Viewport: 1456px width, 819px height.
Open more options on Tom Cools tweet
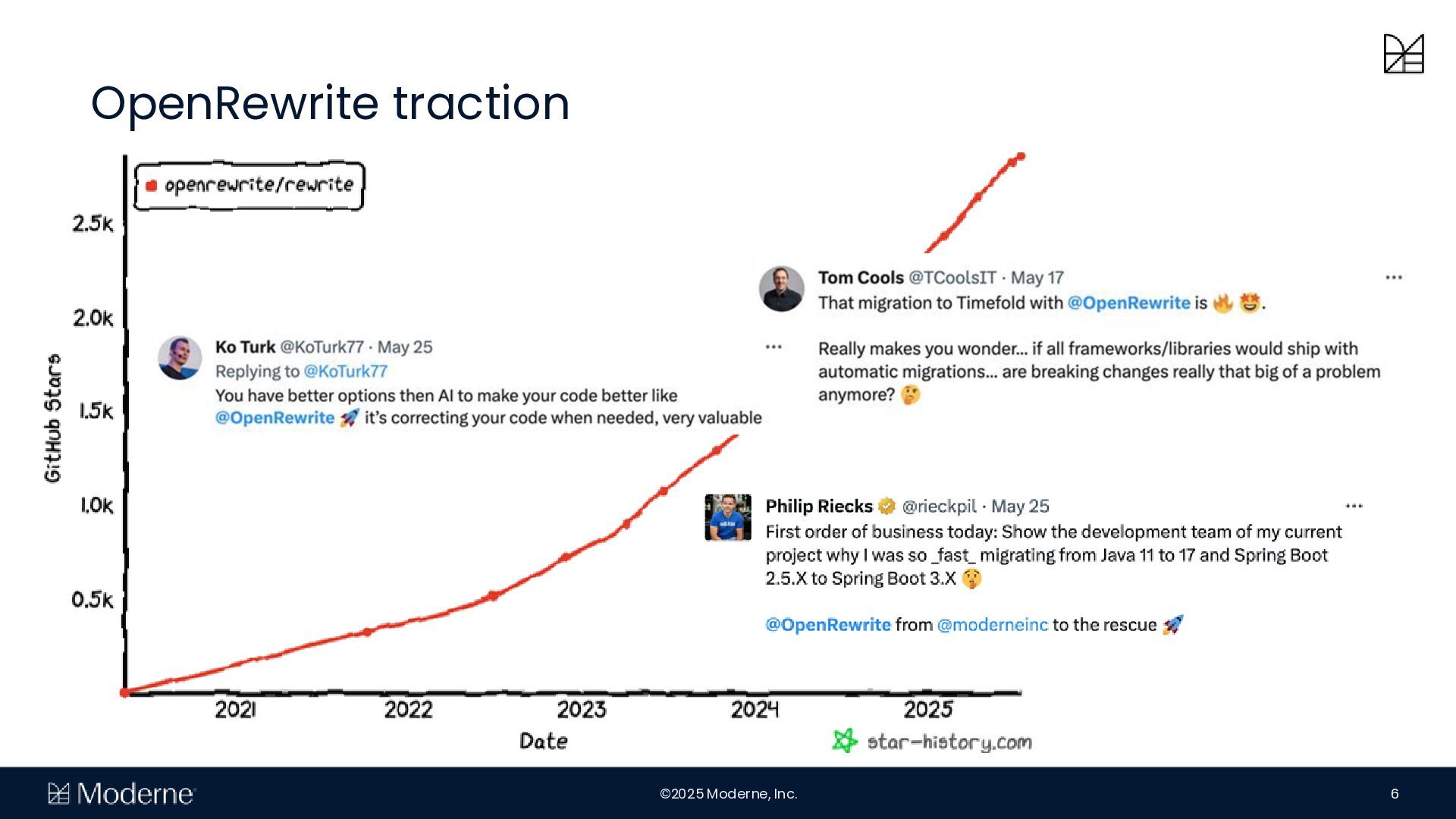tap(1394, 278)
